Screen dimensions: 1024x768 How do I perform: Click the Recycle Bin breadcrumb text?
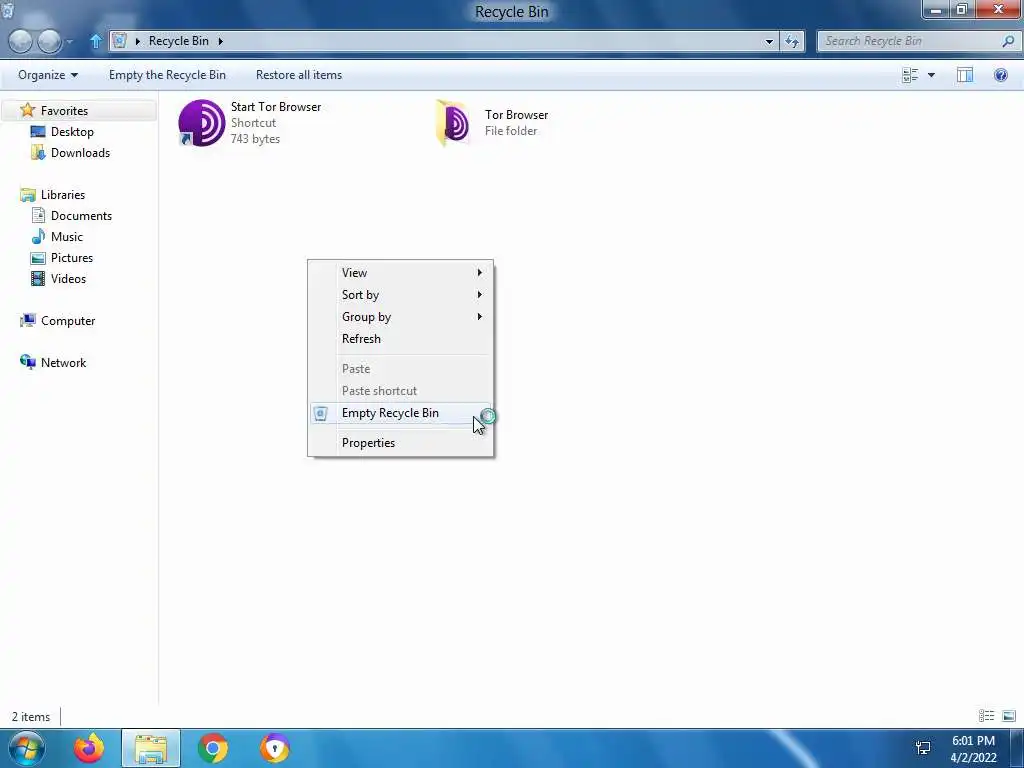click(179, 41)
